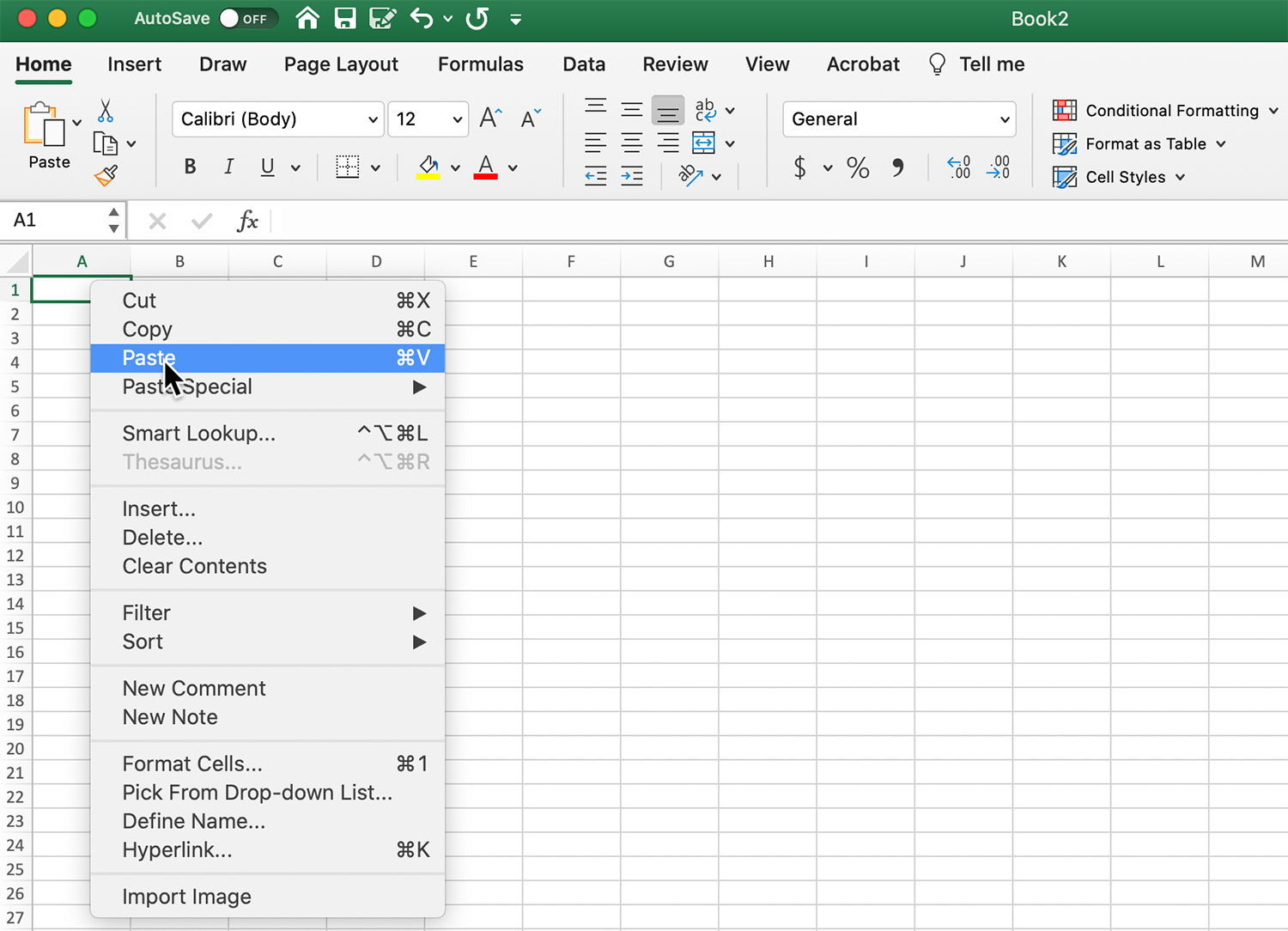Image resolution: width=1288 pixels, height=931 pixels.
Task: Click the Save icon in title bar
Action: (345, 18)
